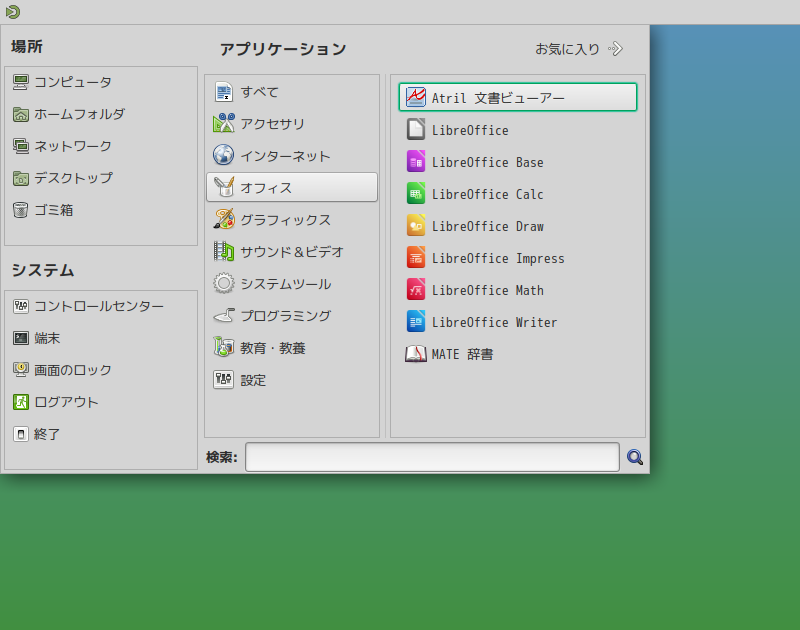Launch LibreOffice Impress icon
The image size is (800, 630).
pos(416,258)
